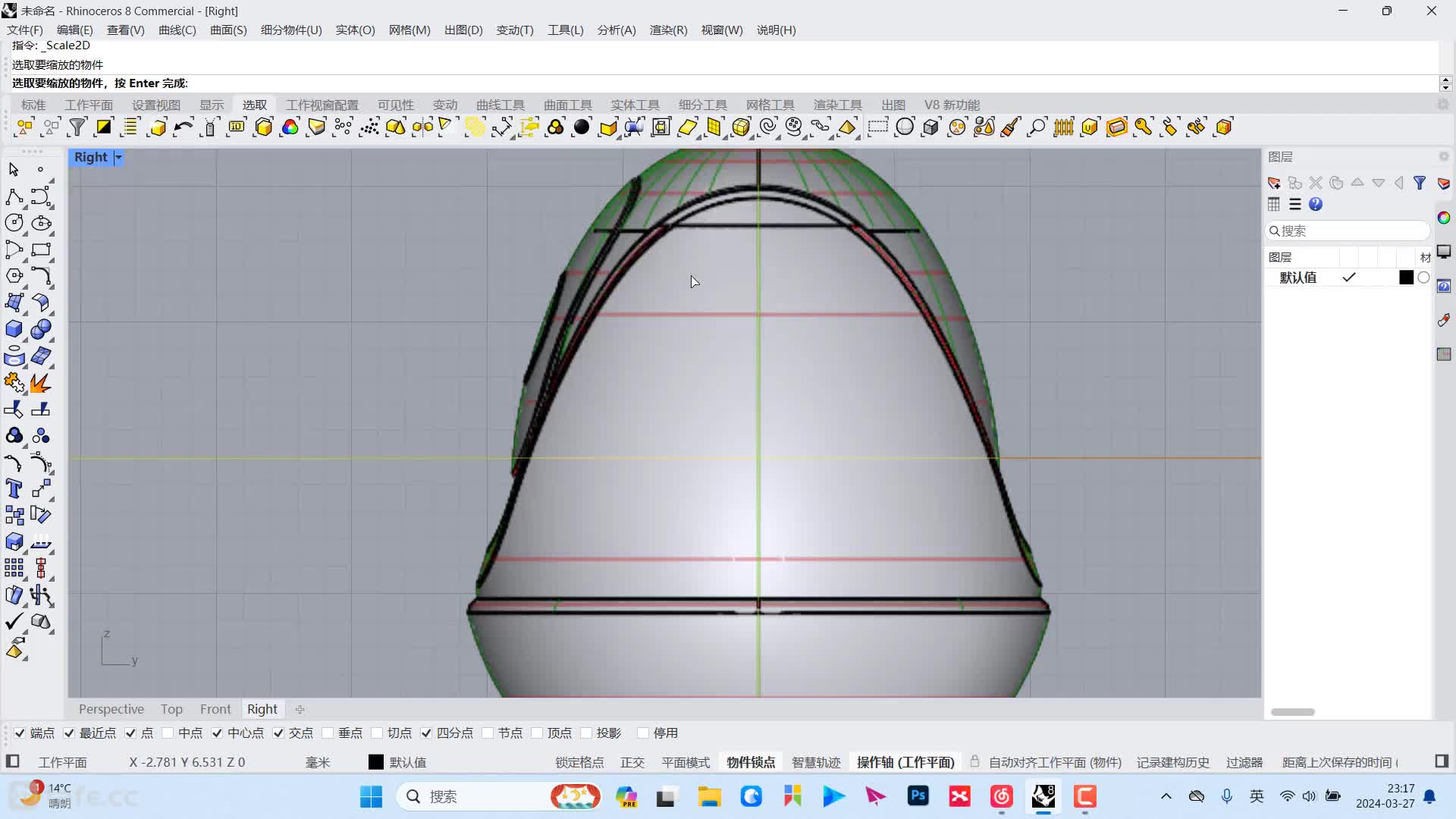
Task: Toggle 物件锁点 in status bar
Action: (751, 762)
